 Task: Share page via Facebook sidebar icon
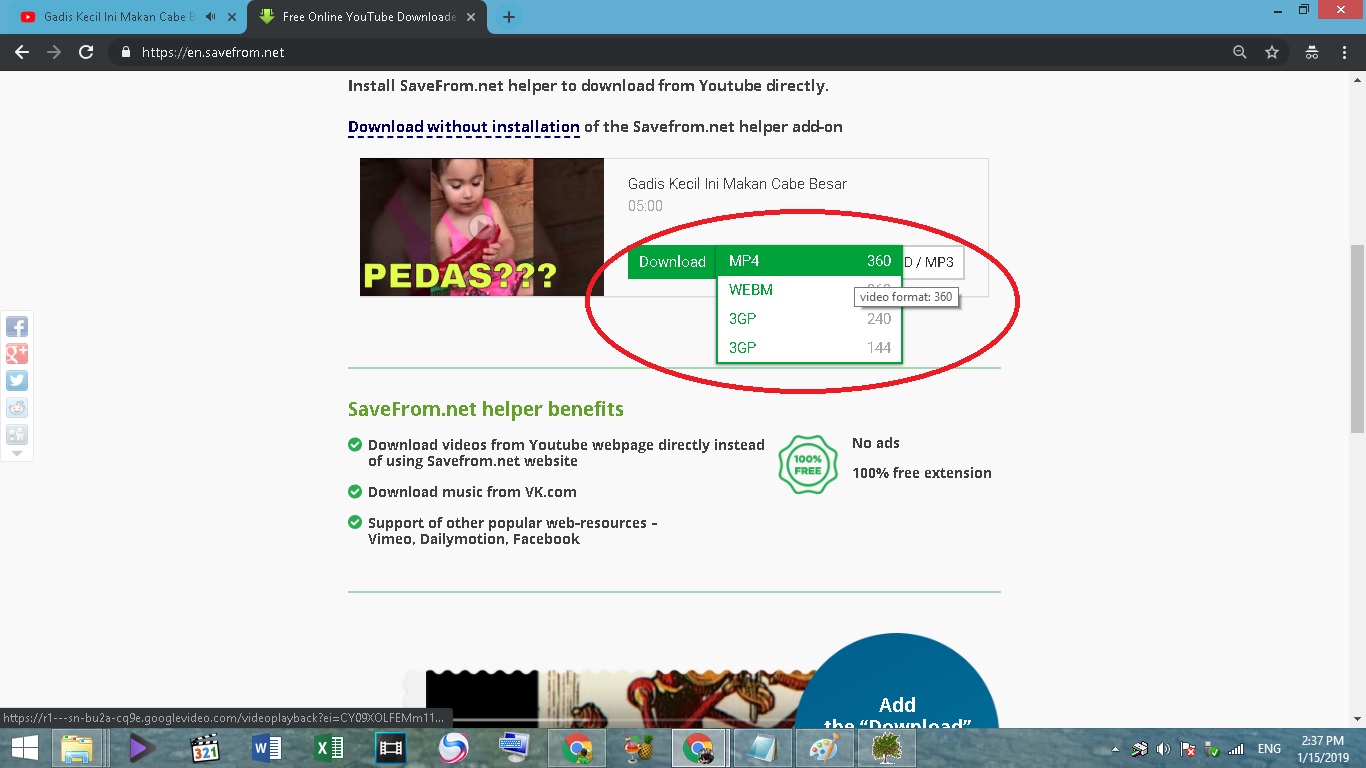17,326
